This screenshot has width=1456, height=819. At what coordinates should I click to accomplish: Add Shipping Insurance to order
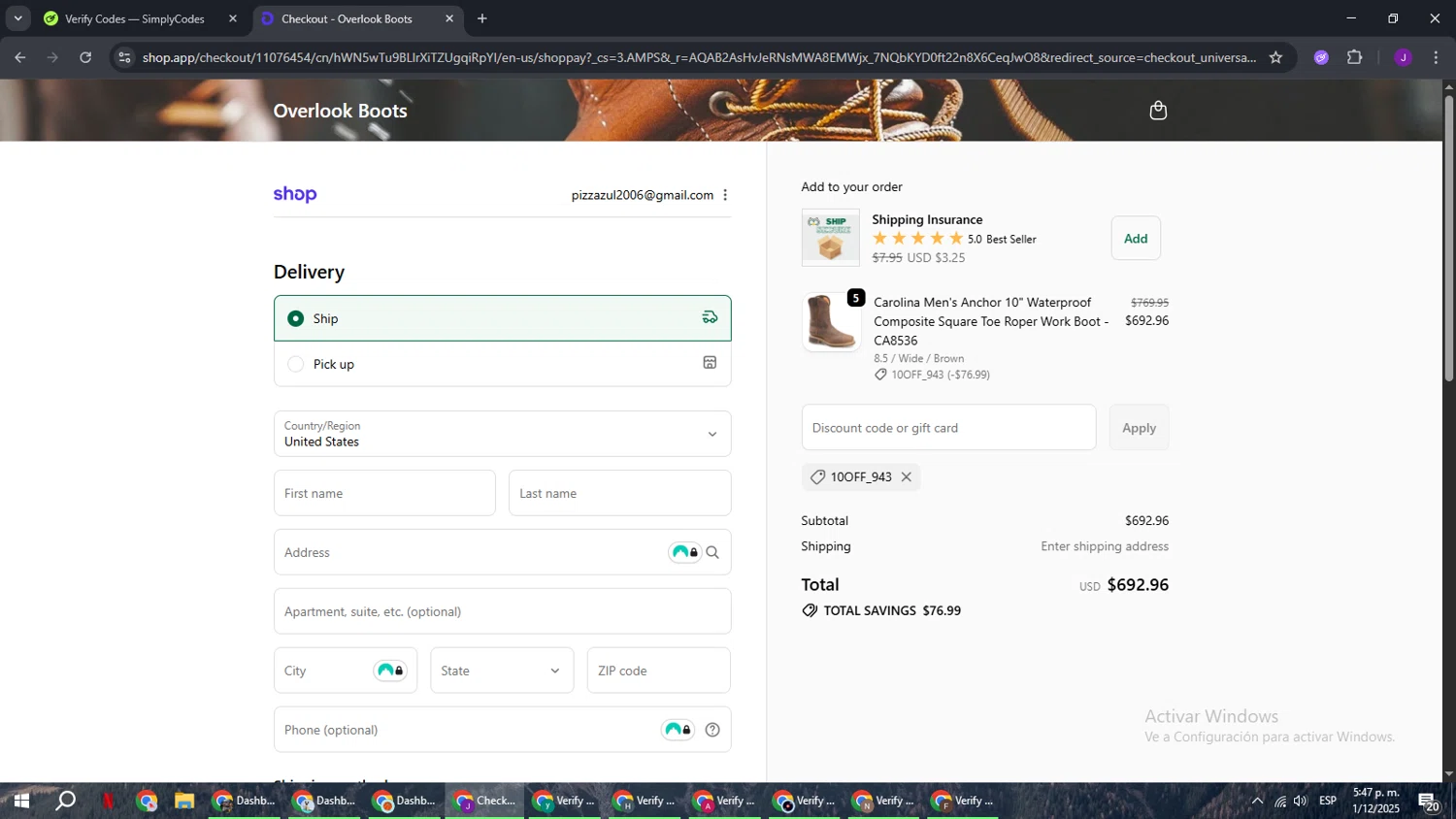1136,239
